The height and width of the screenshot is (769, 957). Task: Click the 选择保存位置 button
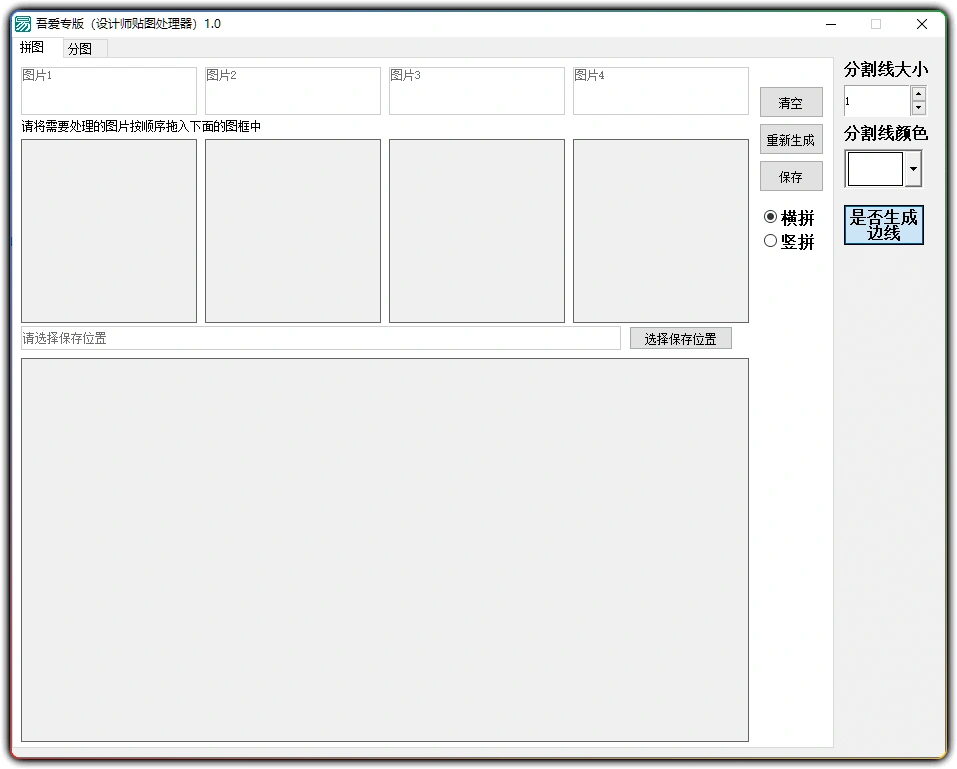point(681,338)
